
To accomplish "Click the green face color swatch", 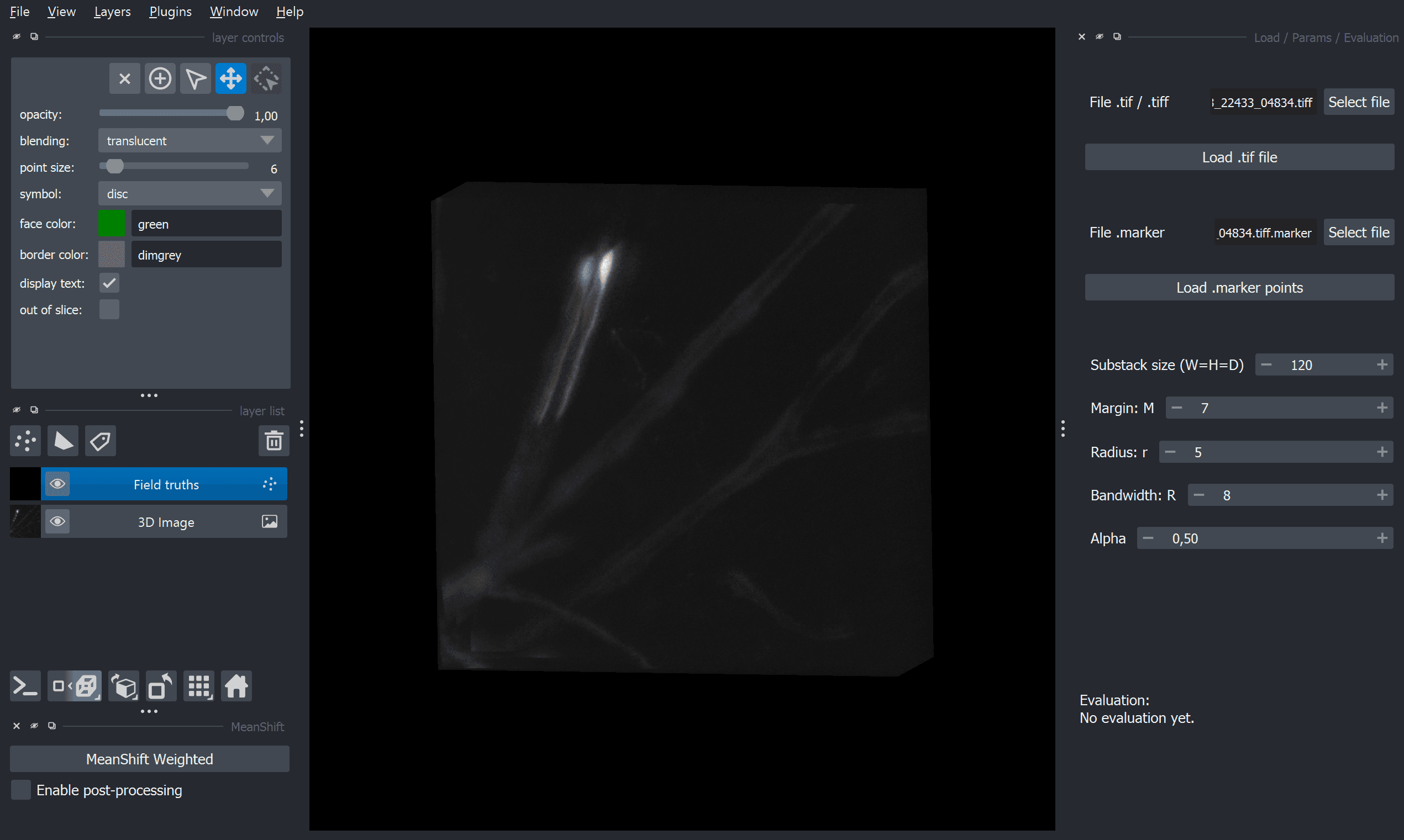I will tap(112, 224).
